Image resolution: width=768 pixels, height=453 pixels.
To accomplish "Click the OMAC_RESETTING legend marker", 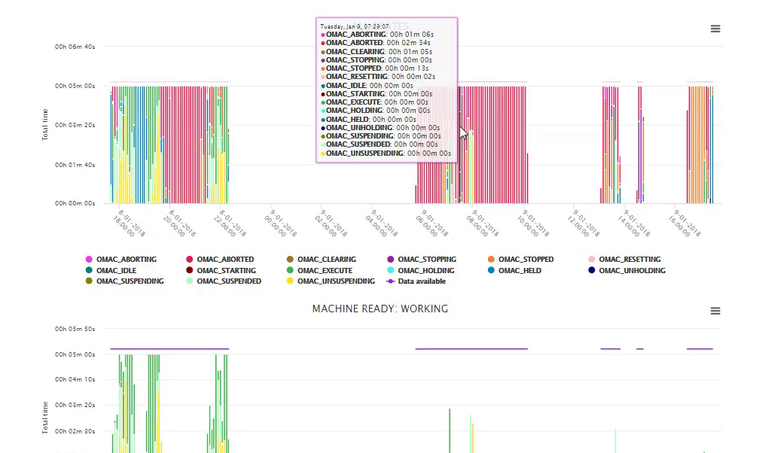I will tap(591, 259).
